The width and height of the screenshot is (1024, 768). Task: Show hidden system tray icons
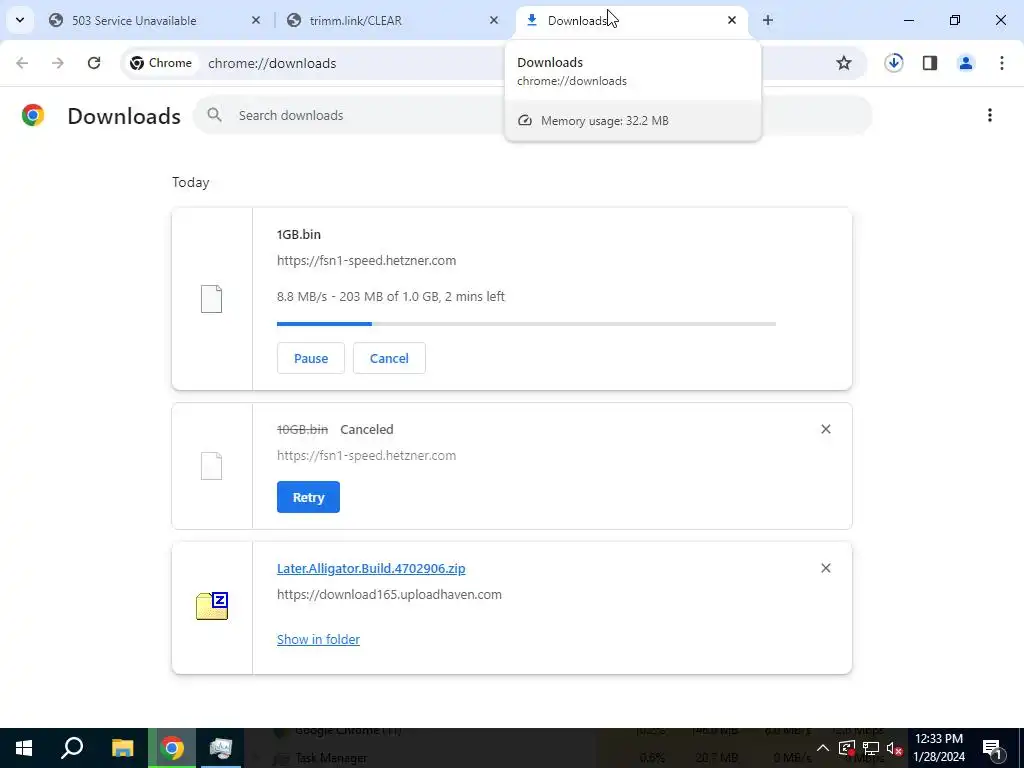pyautogui.click(x=823, y=748)
